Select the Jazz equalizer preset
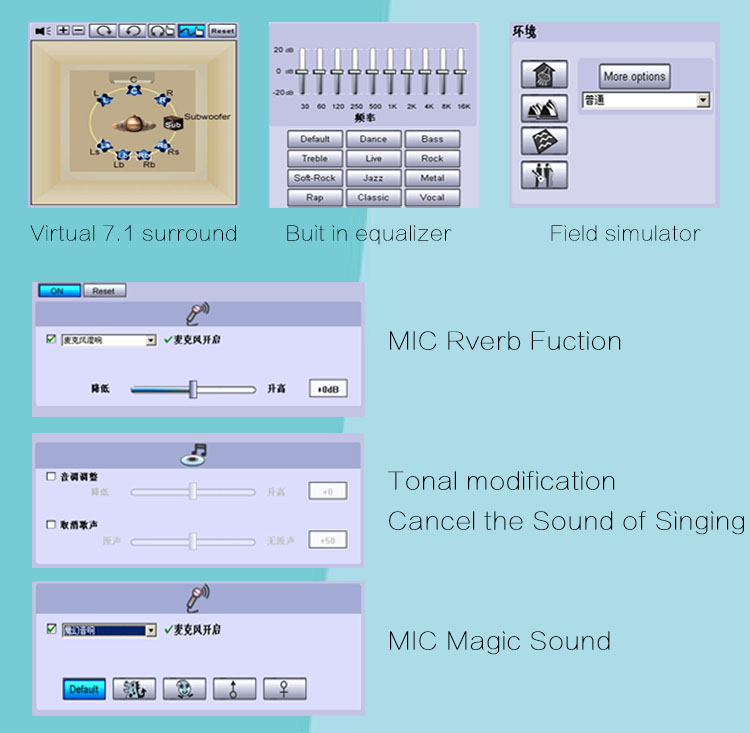 point(373,178)
